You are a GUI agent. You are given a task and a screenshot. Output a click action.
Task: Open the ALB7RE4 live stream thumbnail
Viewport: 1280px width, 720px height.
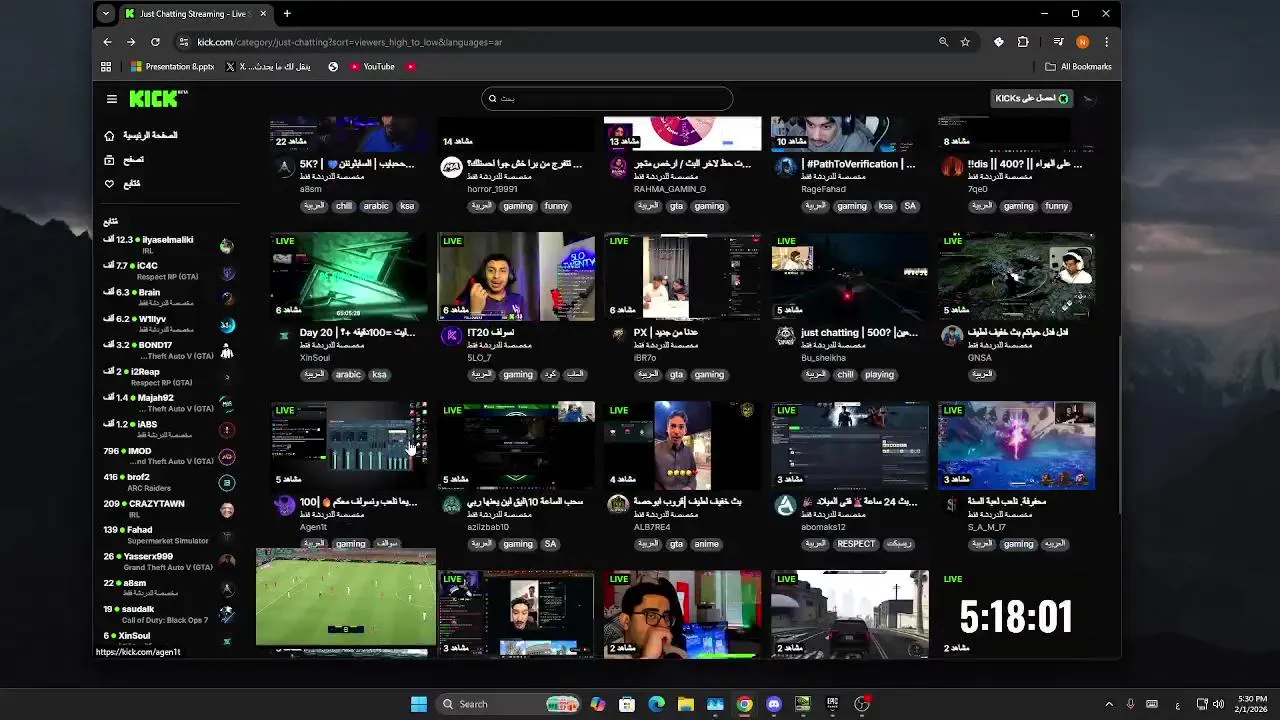click(x=682, y=446)
